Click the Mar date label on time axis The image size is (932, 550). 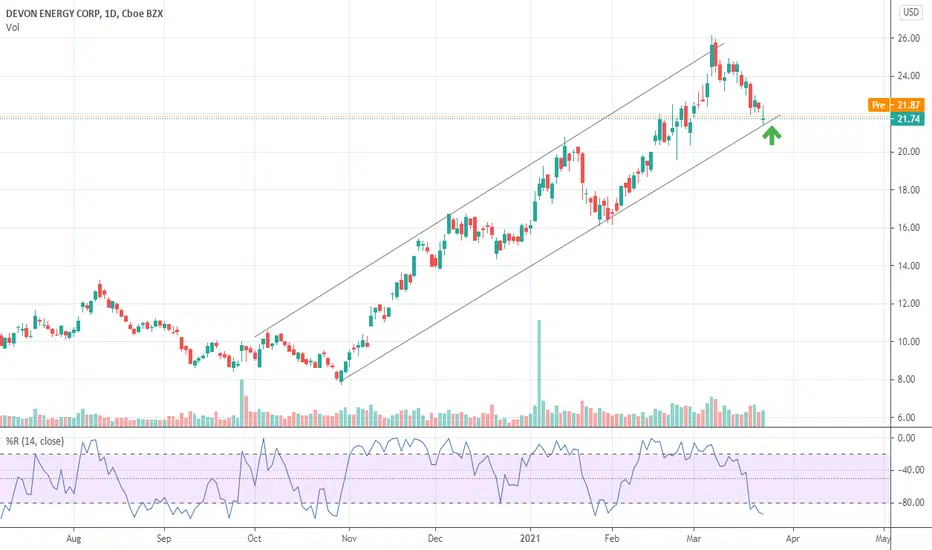tap(694, 539)
